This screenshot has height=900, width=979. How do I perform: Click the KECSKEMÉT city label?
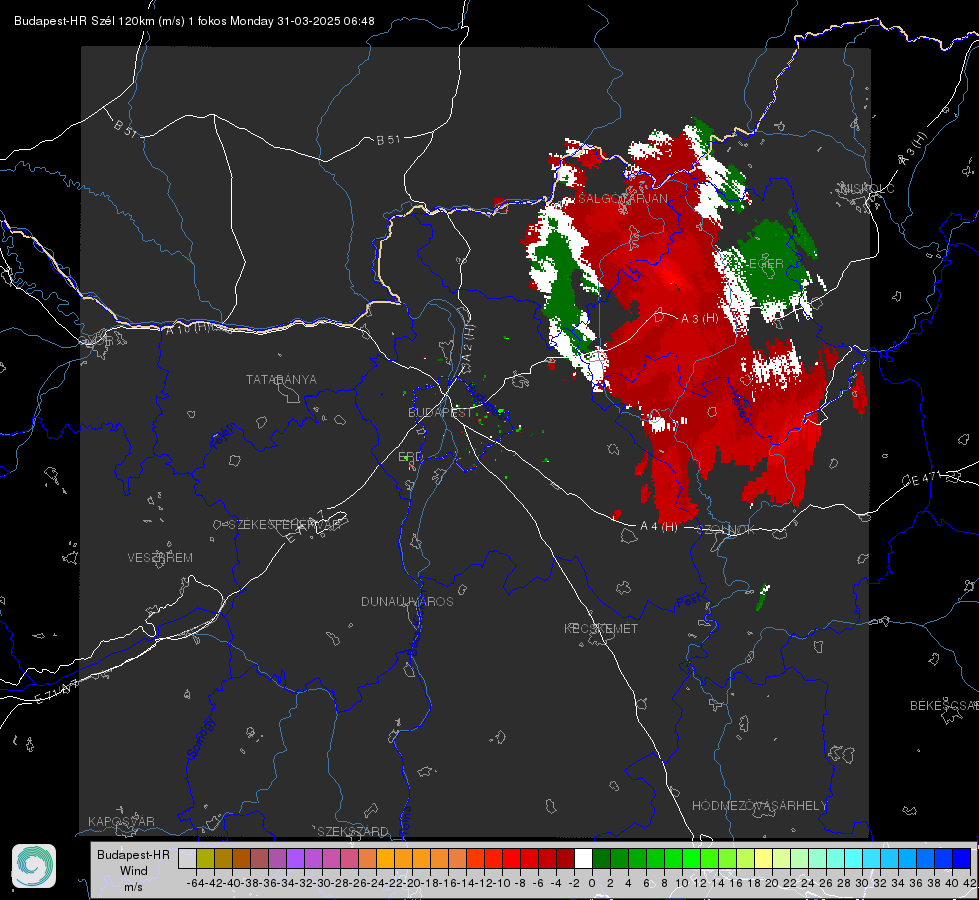[x=601, y=629]
